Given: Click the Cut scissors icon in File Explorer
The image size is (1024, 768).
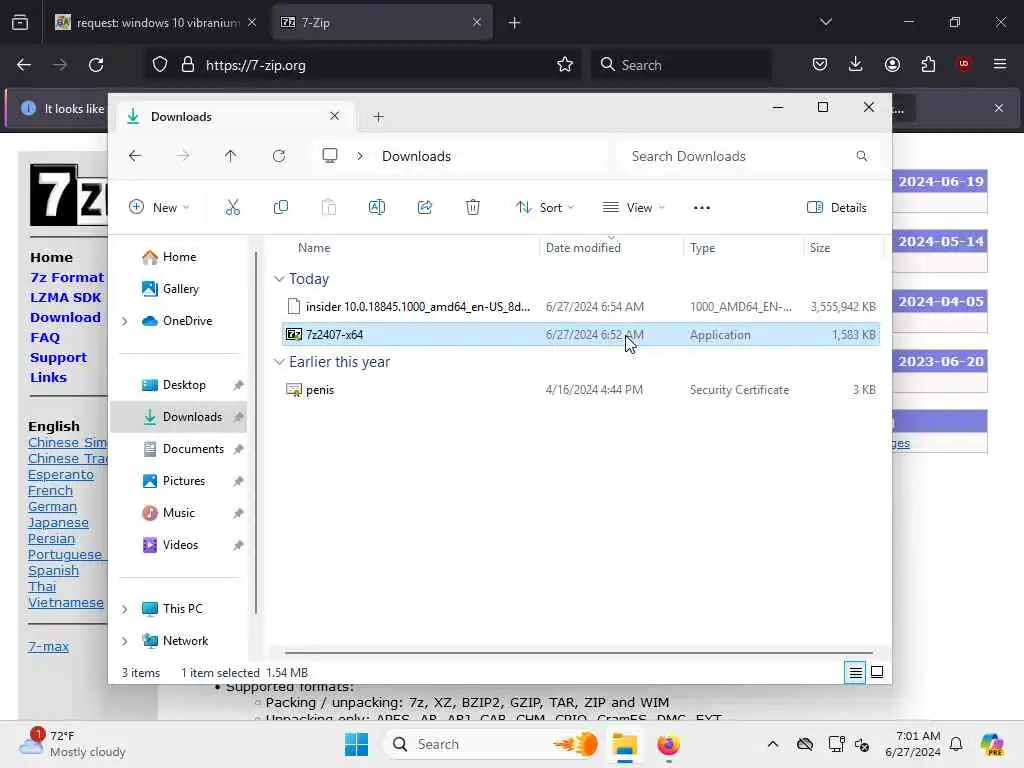Looking at the screenshot, I should click(x=232, y=208).
